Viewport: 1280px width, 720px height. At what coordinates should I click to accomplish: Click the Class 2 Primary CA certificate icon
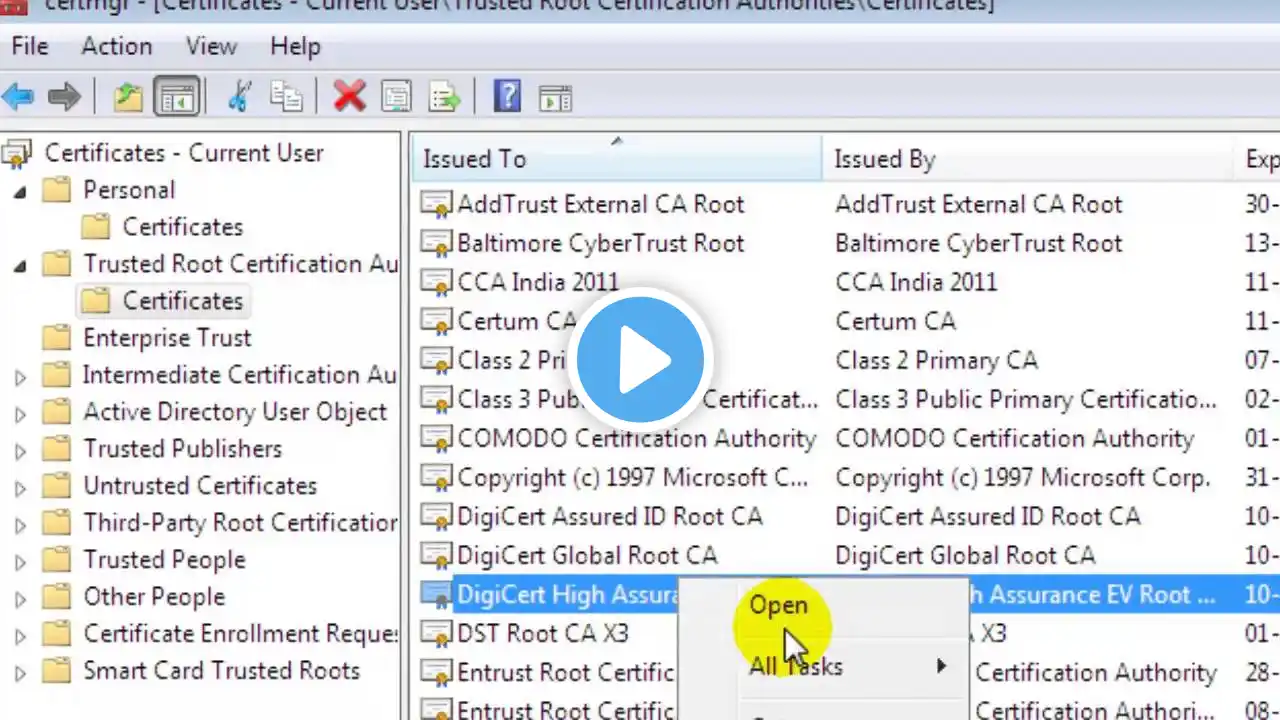click(436, 361)
